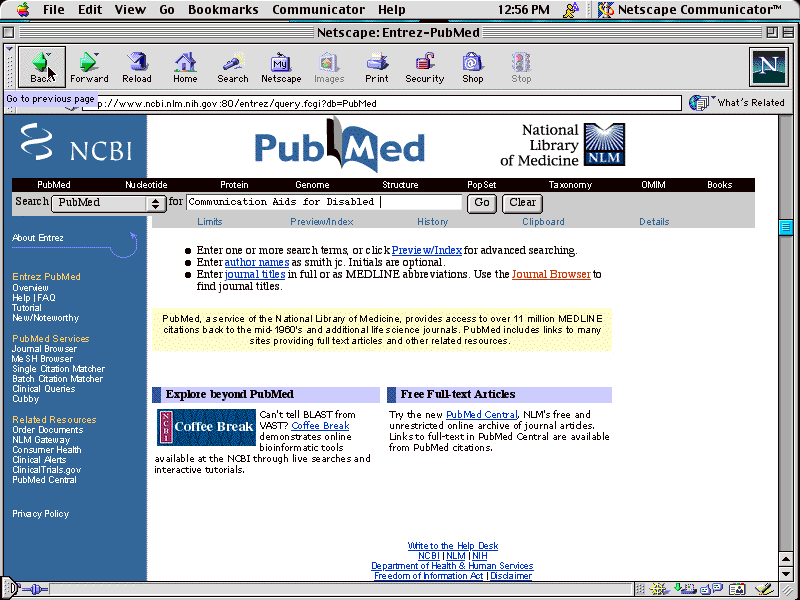The image size is (800, 600).
Task: Collapse the navigation toolbar grip
Action: point(9,67)
